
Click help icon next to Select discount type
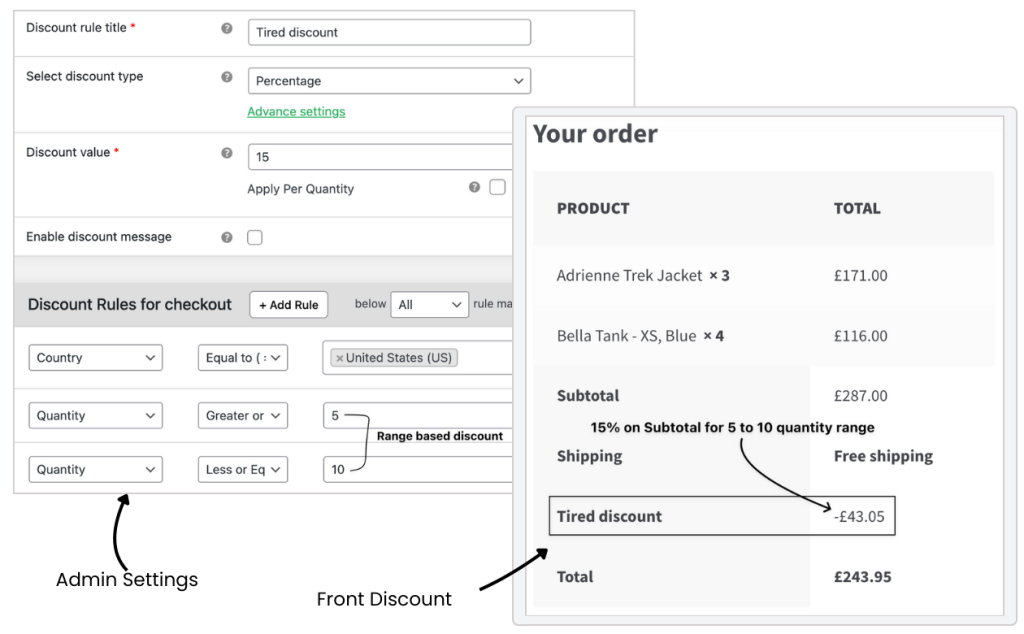(x=227, y=77)
